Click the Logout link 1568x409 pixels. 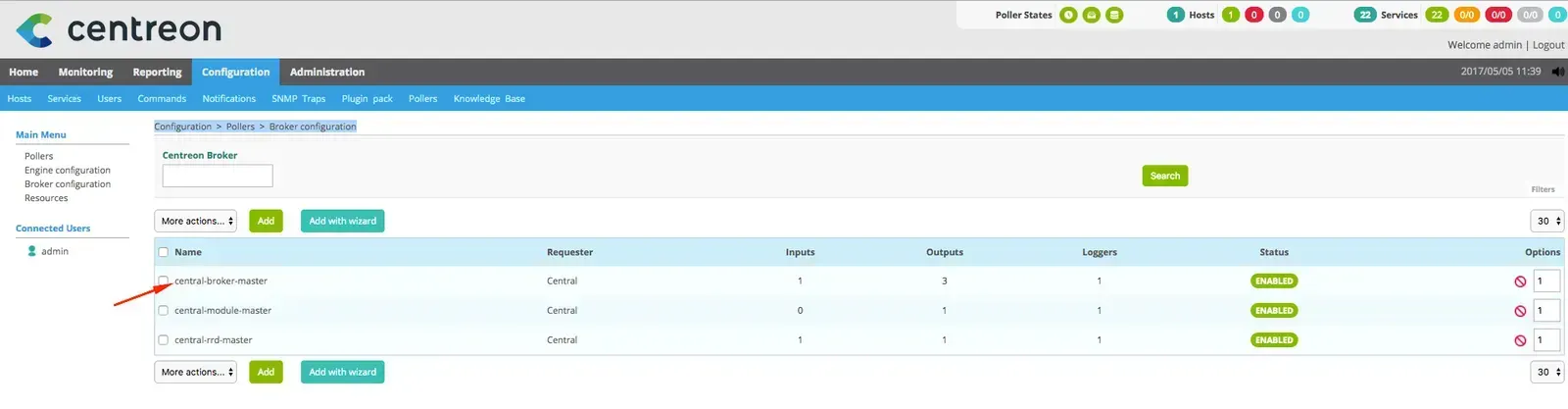pyautogui.click(x=1548, y=44)
